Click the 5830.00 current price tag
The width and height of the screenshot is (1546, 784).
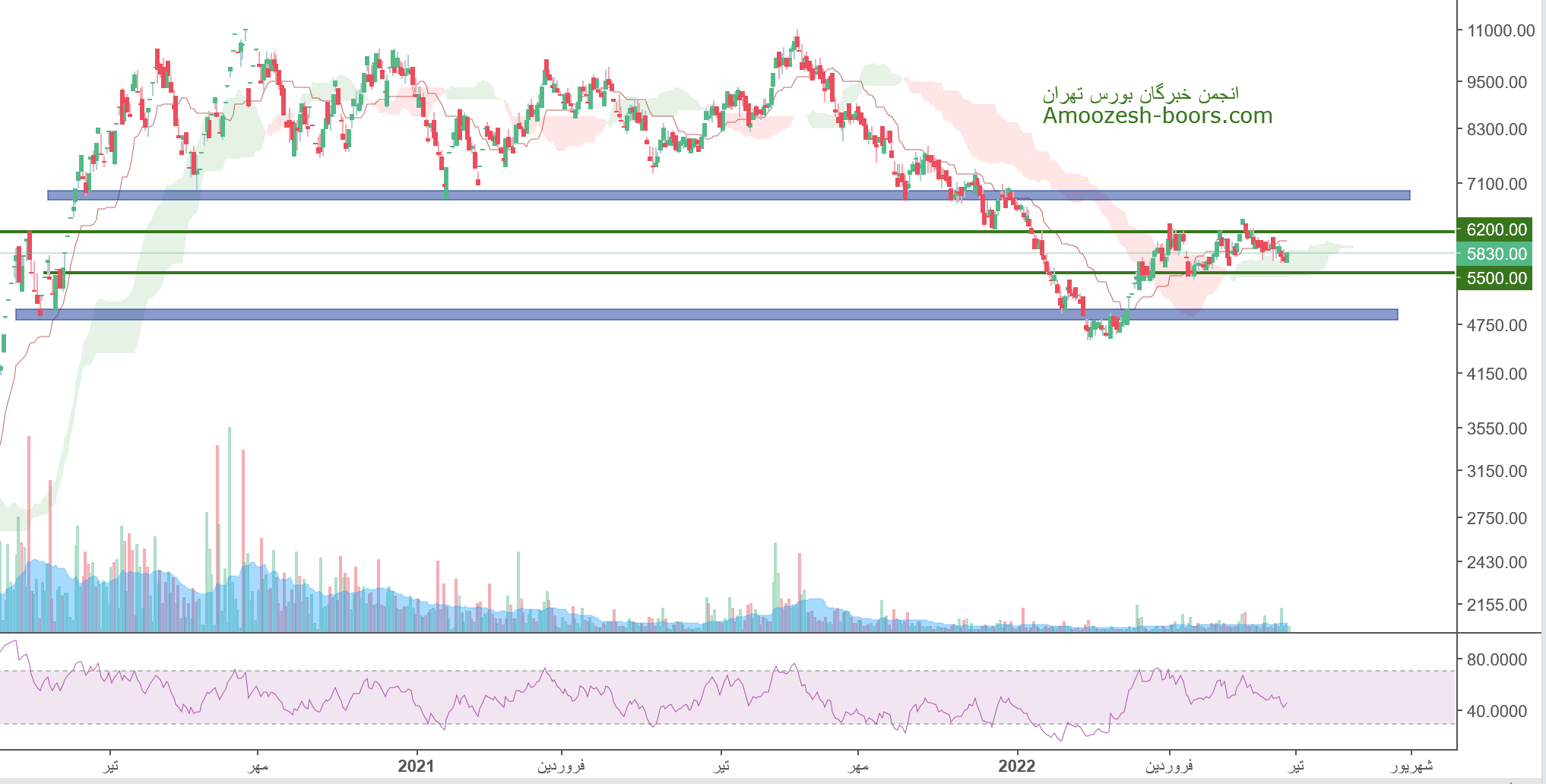(1495, 254)
